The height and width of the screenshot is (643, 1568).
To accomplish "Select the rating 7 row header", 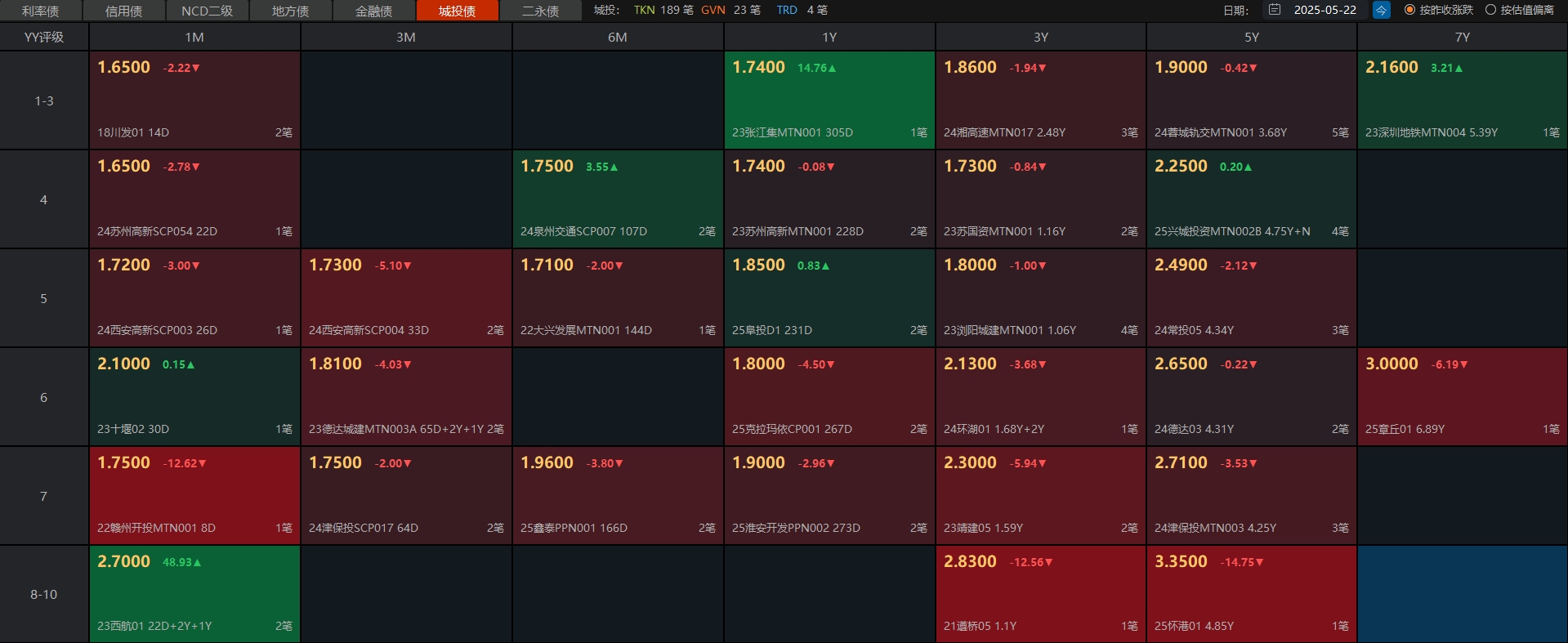I will (44, 496).
